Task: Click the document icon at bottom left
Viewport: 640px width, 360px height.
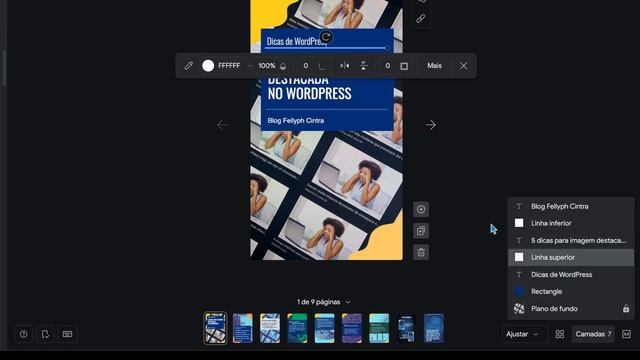Action: pyautogui.click(x=45, y=334)
